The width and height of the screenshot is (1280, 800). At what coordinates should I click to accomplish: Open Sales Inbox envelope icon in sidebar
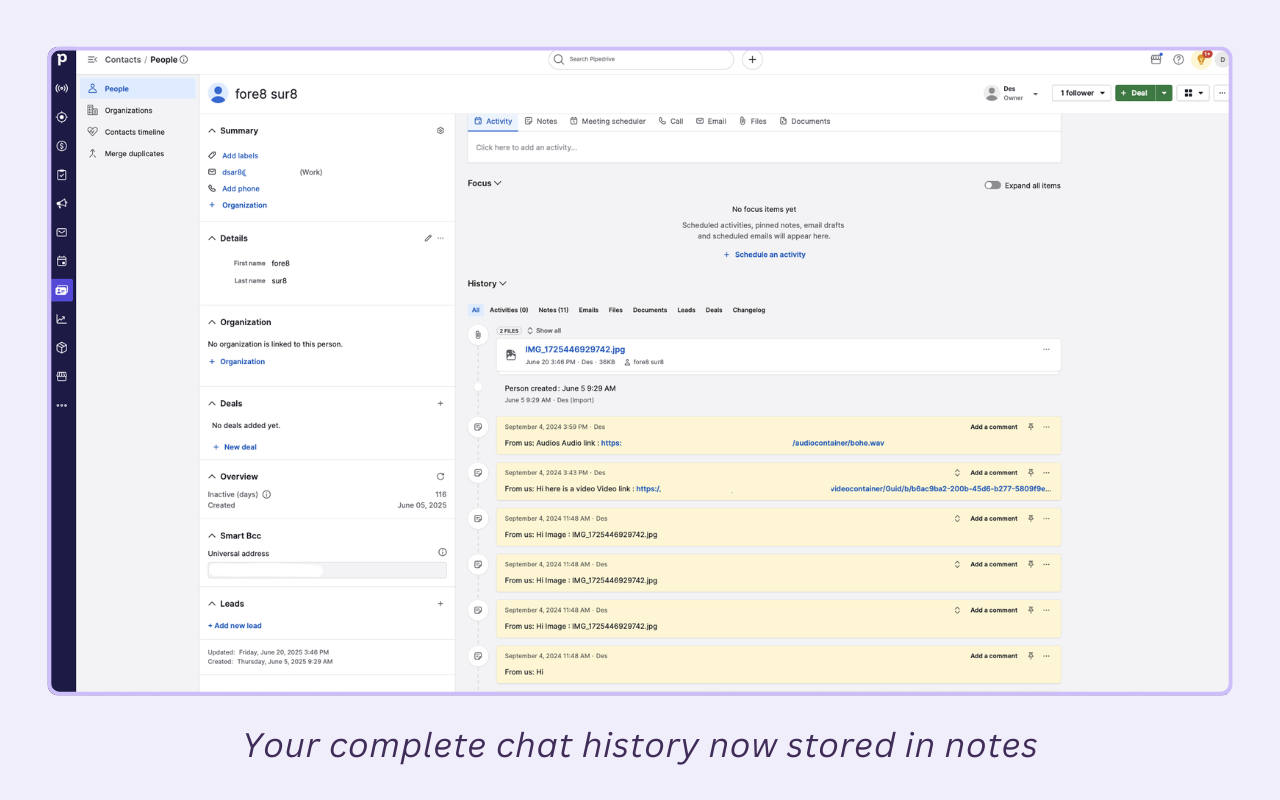pos(61,231)
